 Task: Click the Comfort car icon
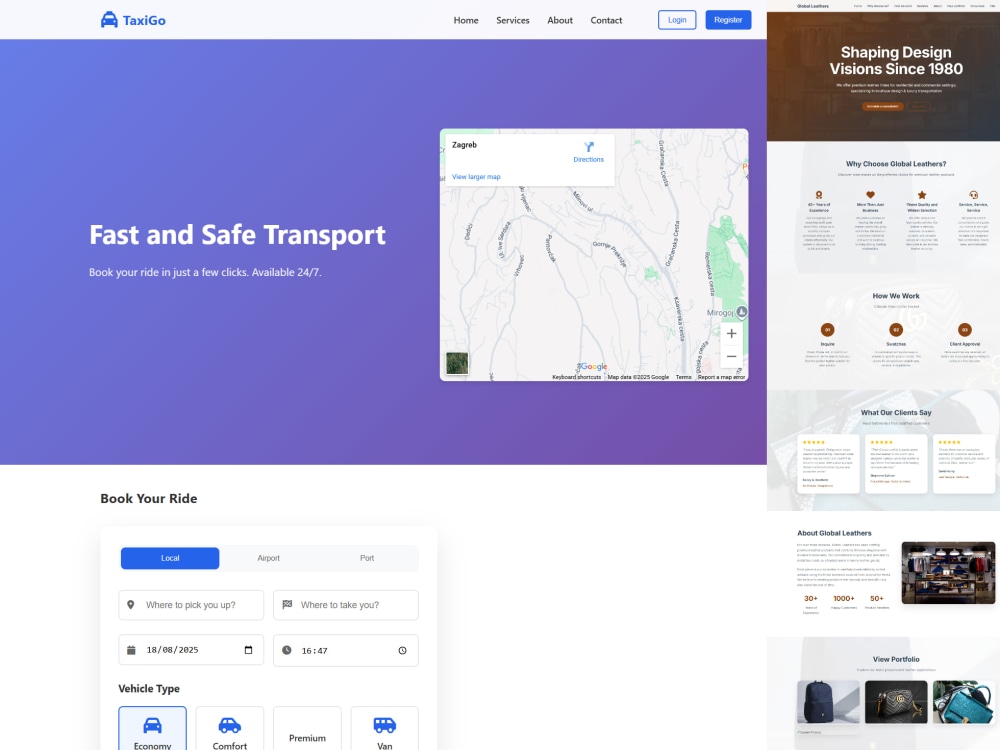coord(230,725)
